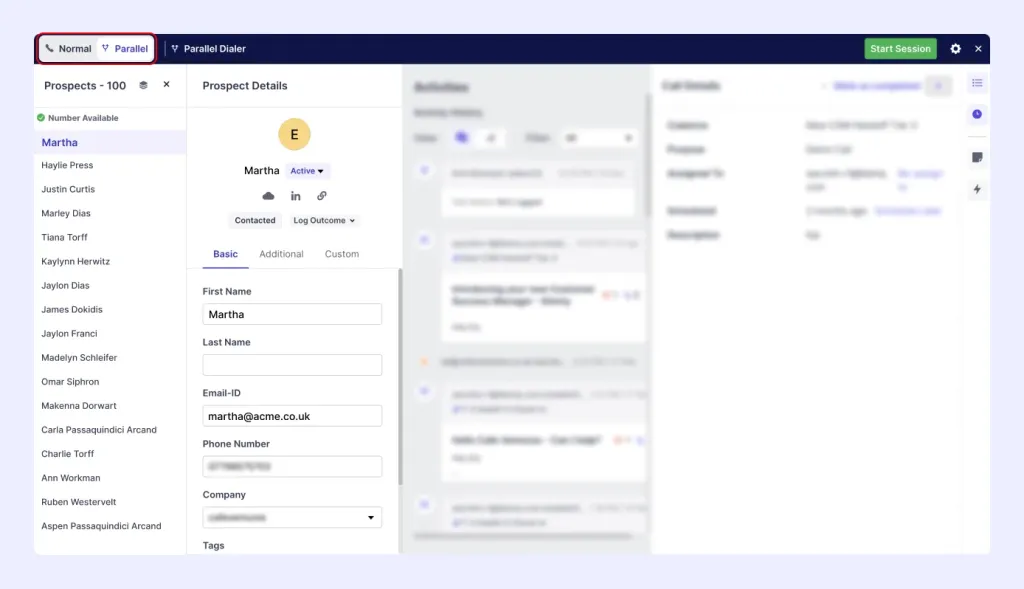Click the Contacted stage button
Image resolution: width=1024 pixels, height=589 pixels.
click(255, 221)
